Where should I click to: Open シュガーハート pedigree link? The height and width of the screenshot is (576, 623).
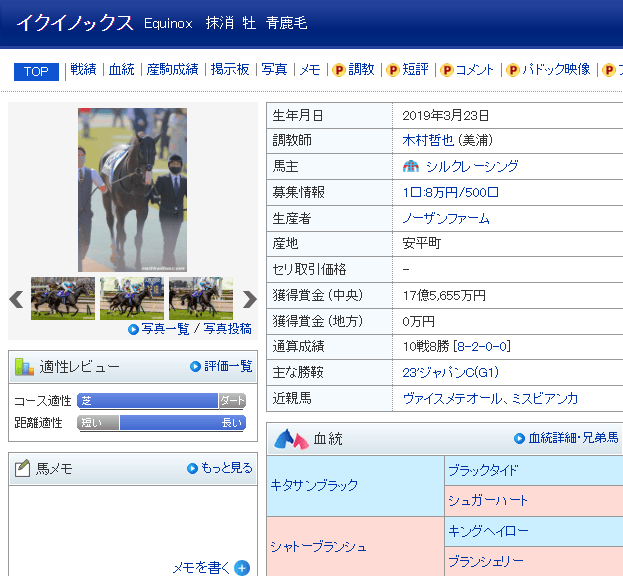coord(488,500)
